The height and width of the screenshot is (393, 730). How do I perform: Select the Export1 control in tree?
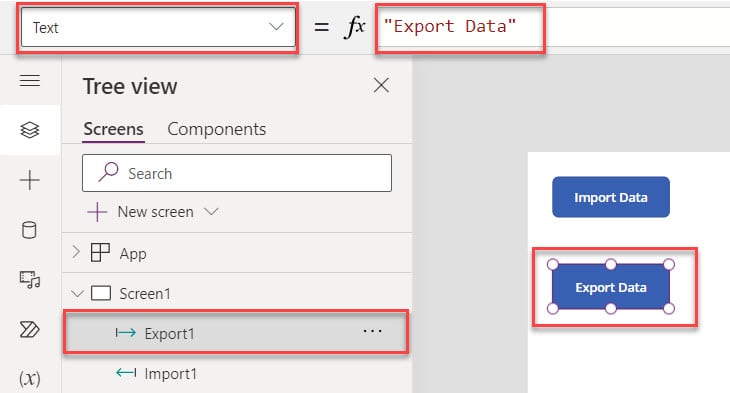(x=236, y=332)
